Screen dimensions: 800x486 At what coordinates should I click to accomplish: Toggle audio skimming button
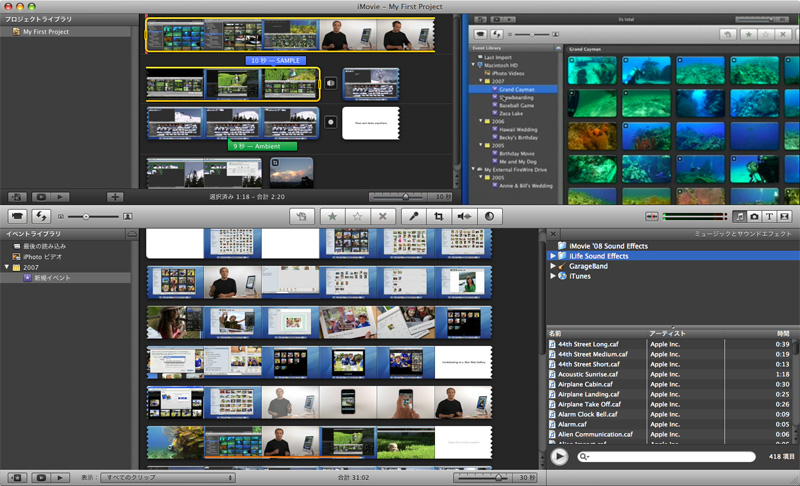652,216
